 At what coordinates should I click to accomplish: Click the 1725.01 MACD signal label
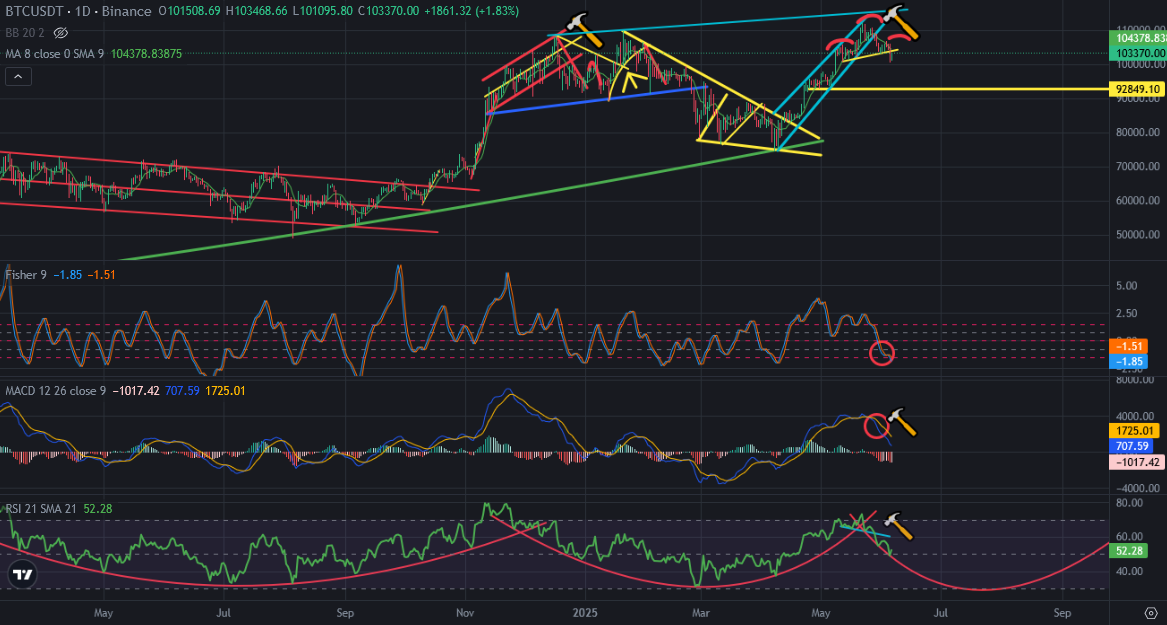click(1136, 430)
